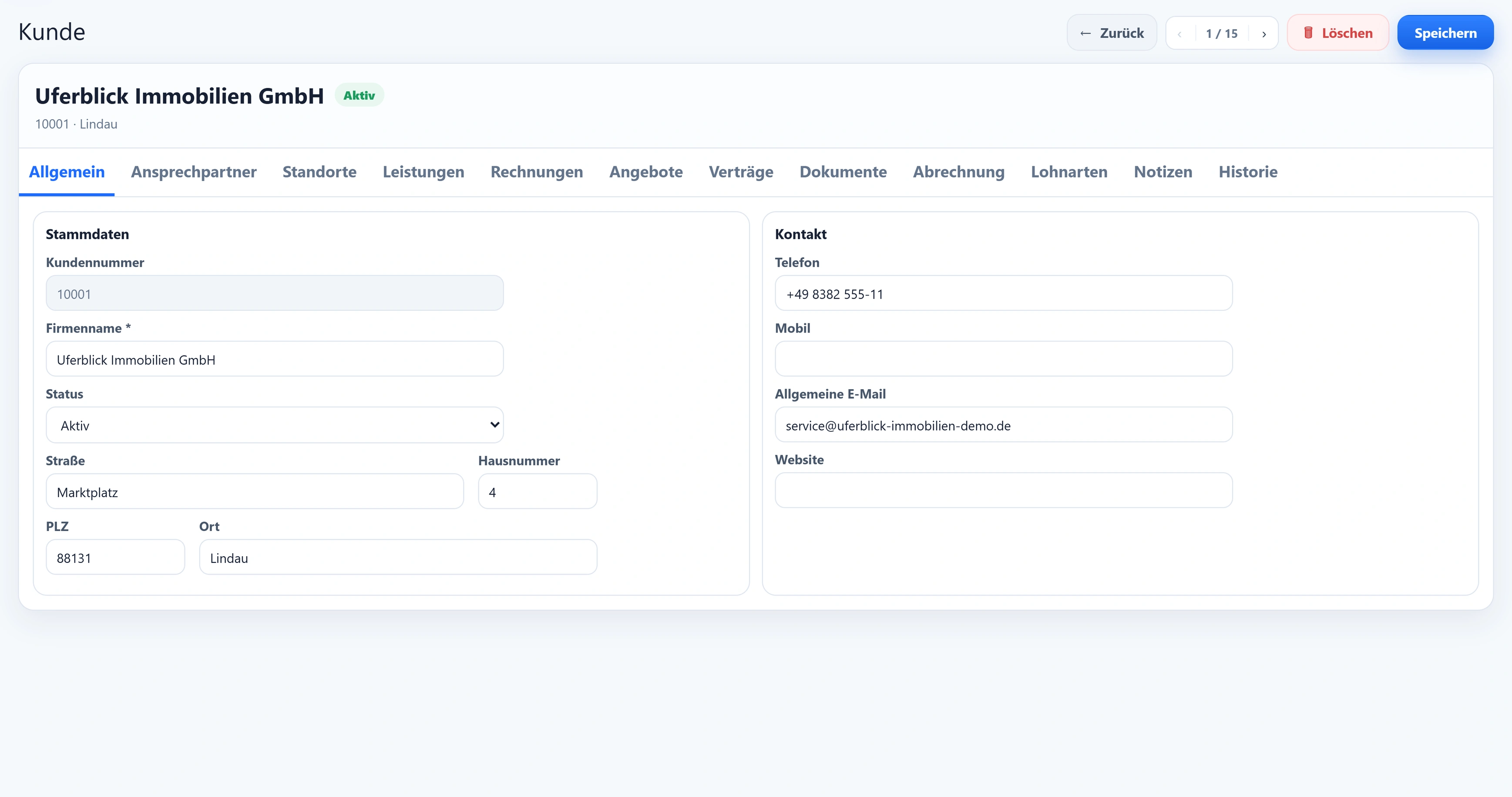The height and width of the screenshot is (797, 1512).
Task: Focus the Telefon input field
Action: [x=1004, y=293]
